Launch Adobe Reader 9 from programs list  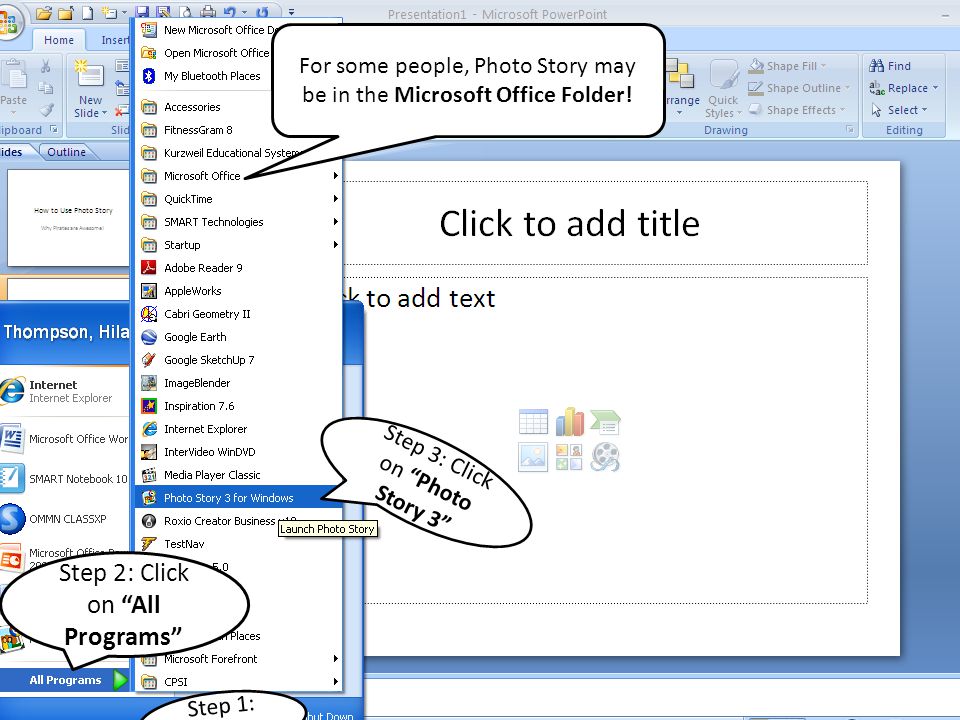(238, 268)
